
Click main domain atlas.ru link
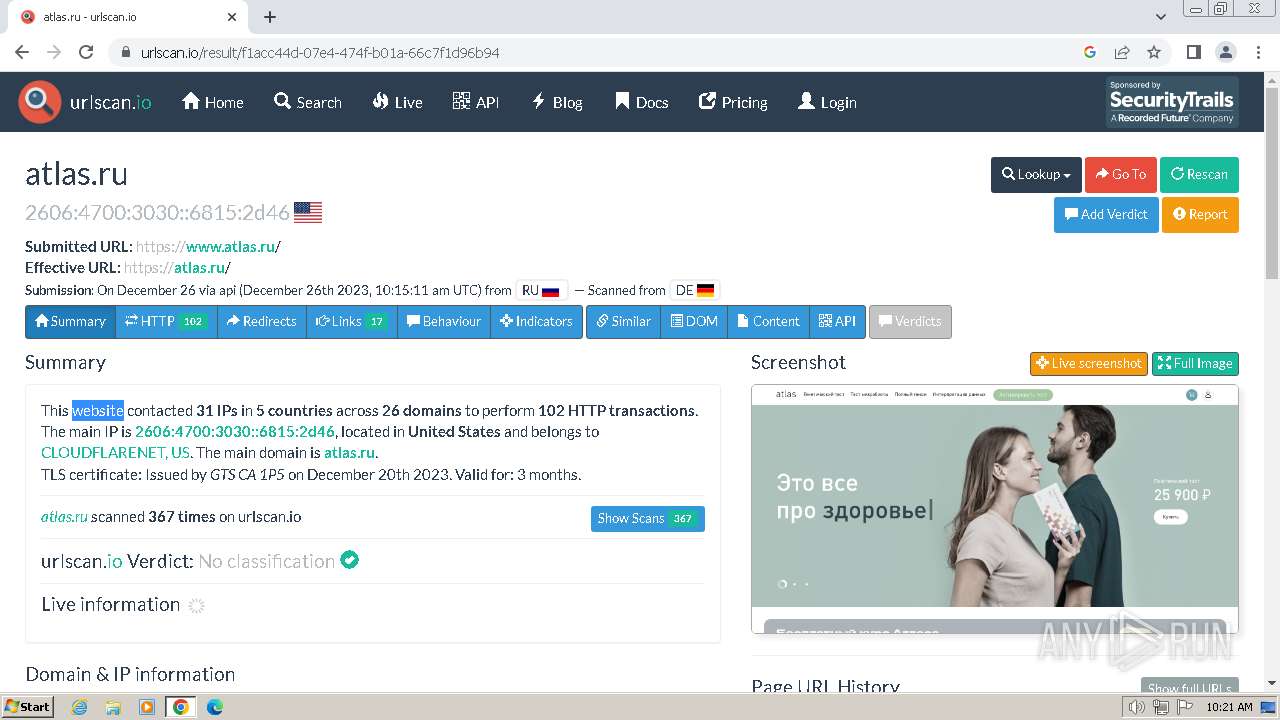point(349,452)
